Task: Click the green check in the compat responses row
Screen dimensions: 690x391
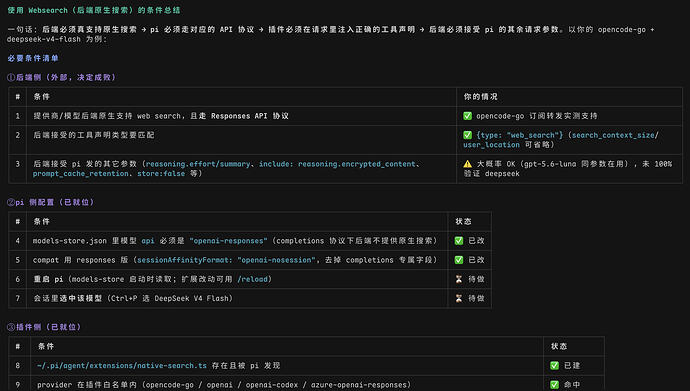Action: [459, 260]
